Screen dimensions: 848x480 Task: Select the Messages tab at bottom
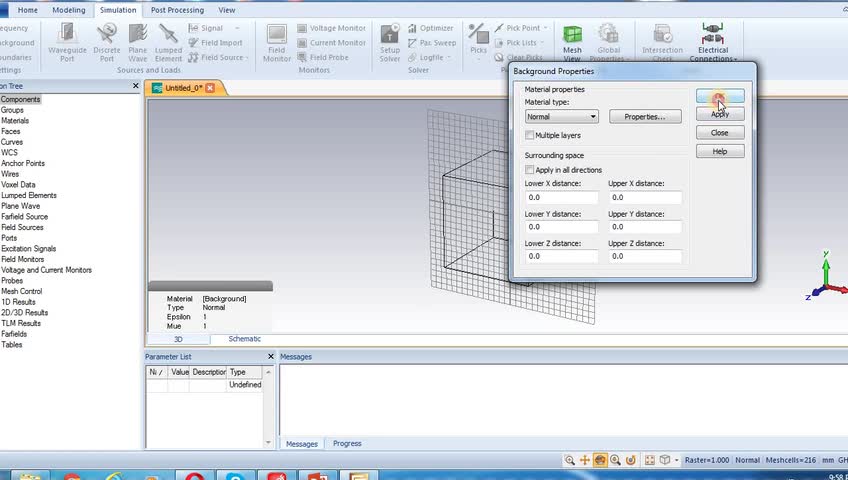(302, 444)
